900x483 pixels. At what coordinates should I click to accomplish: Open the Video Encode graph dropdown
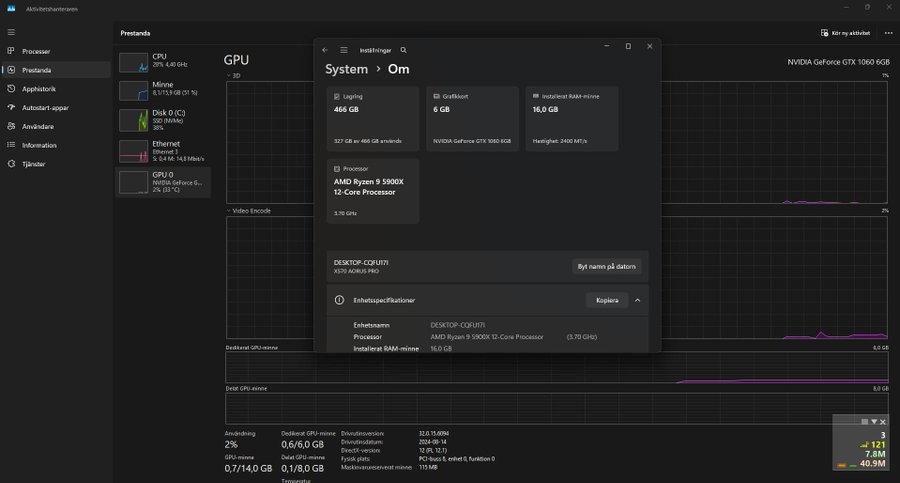pos(250,211)
